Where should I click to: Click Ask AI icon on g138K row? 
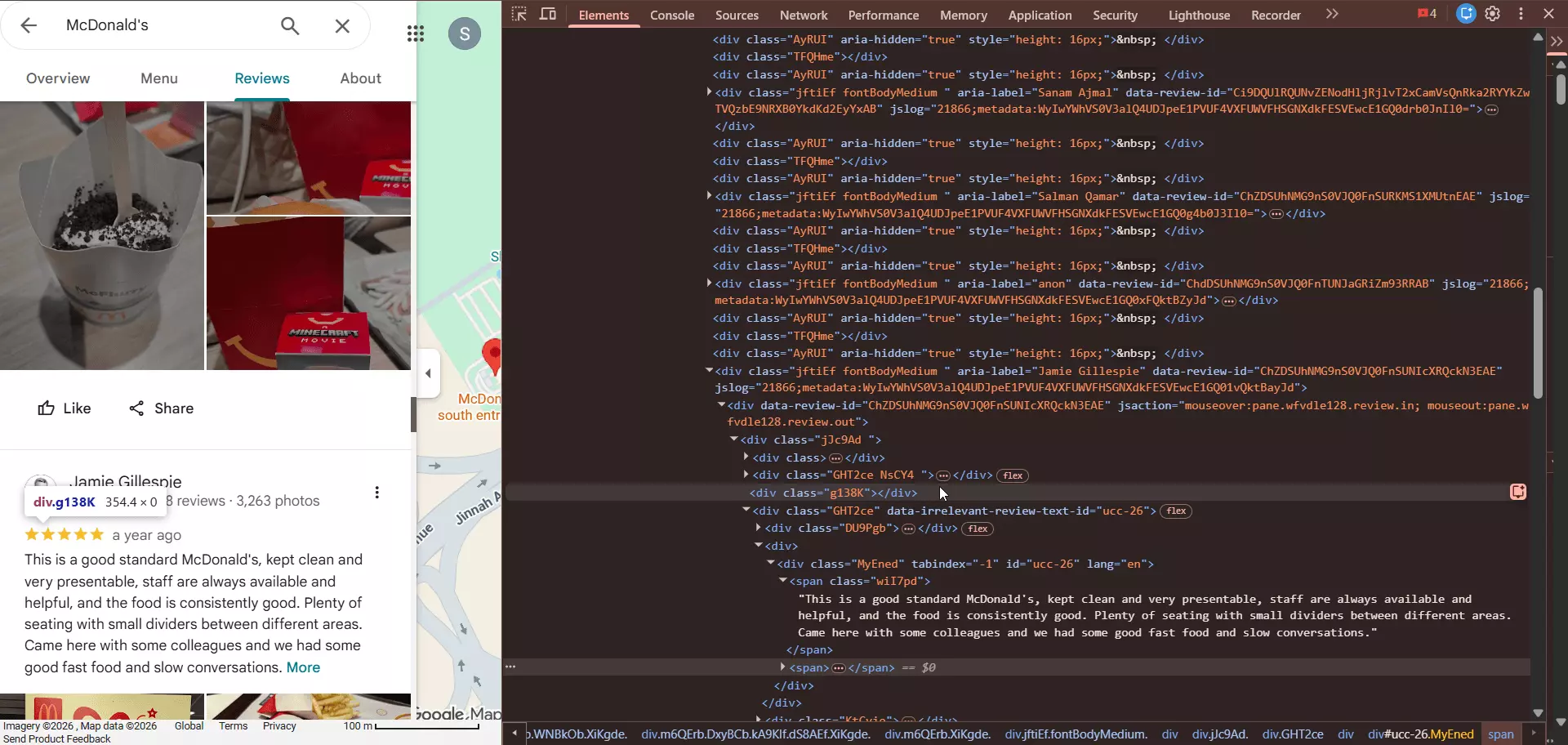[1518, 492]
